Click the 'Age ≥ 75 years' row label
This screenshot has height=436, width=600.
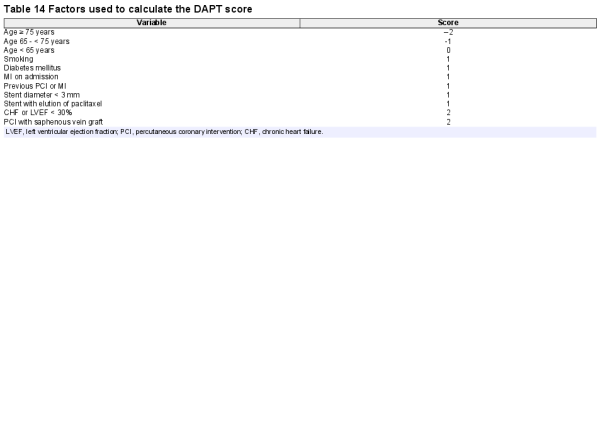click(29, 32)
